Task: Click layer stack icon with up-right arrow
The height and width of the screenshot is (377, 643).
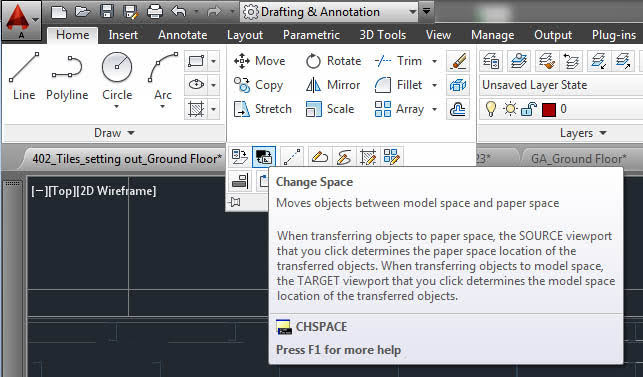Action: click(x=622, y=62)
